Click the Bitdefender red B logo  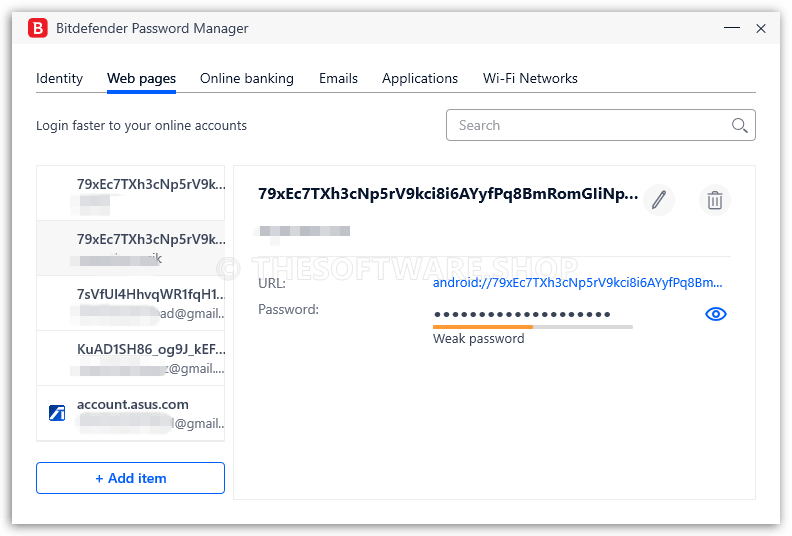pyautogui.click(x=38, y=28)
